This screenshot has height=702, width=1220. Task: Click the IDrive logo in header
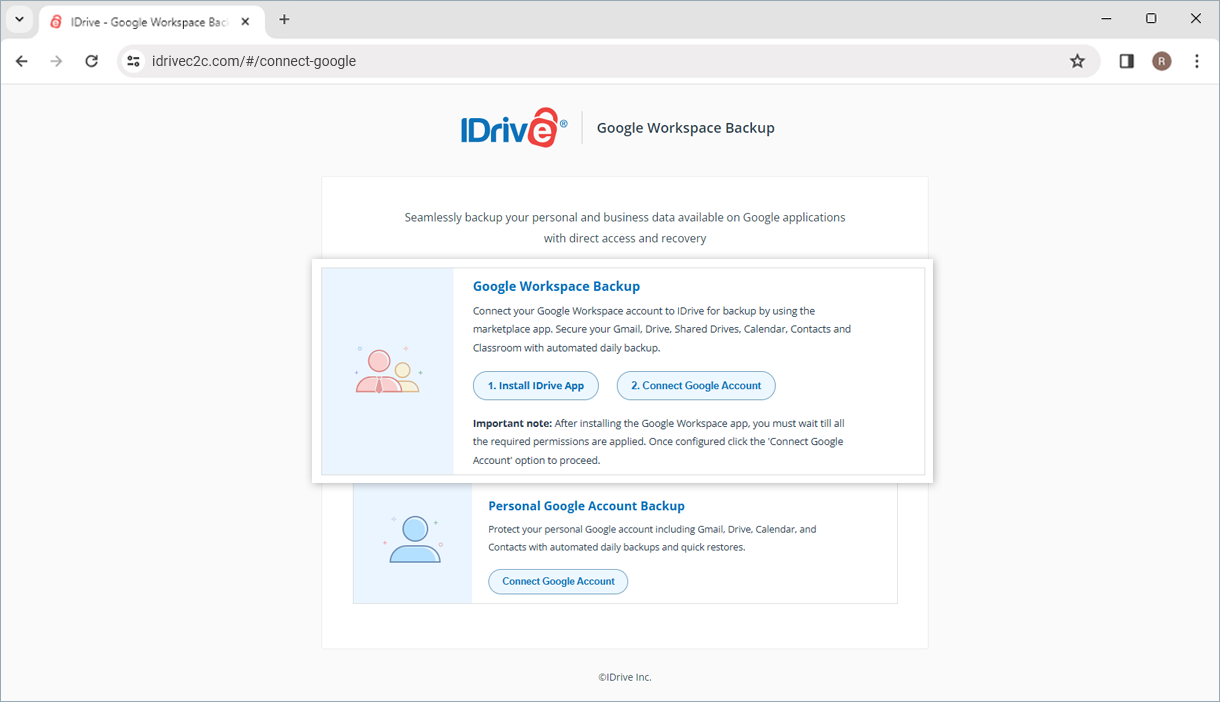513,128
